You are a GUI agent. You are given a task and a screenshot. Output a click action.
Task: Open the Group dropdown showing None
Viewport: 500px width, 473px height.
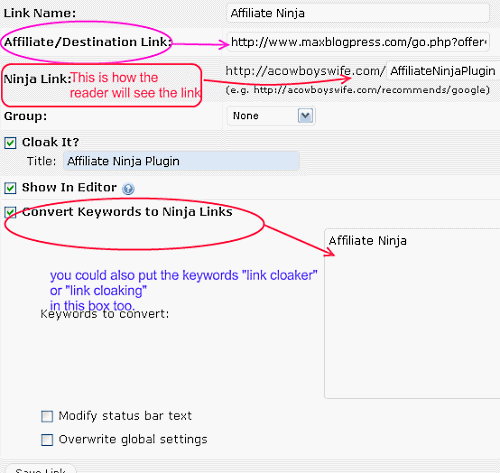271,116
